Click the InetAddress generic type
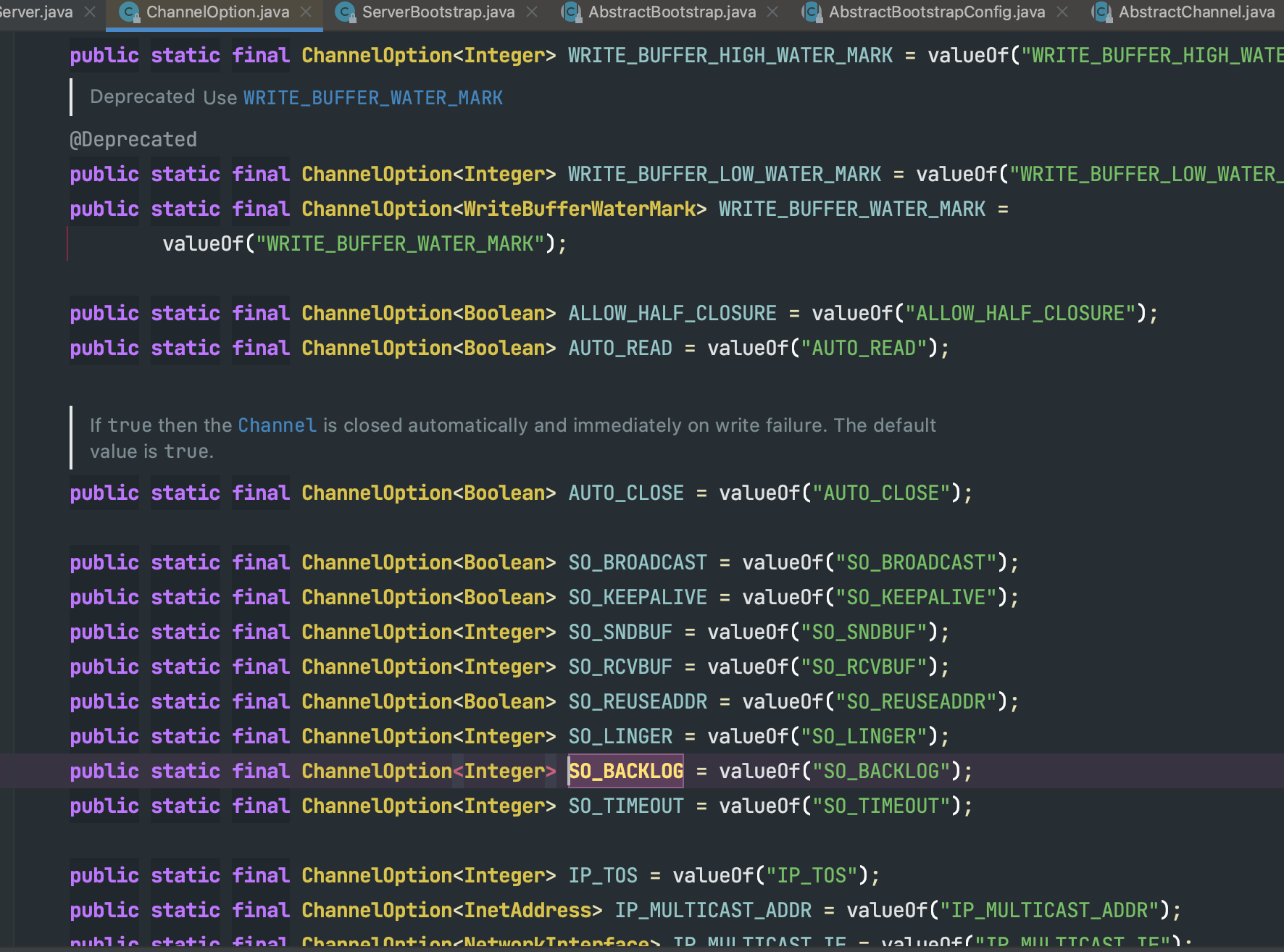1284x952 pixels. [x=528, y=910]
